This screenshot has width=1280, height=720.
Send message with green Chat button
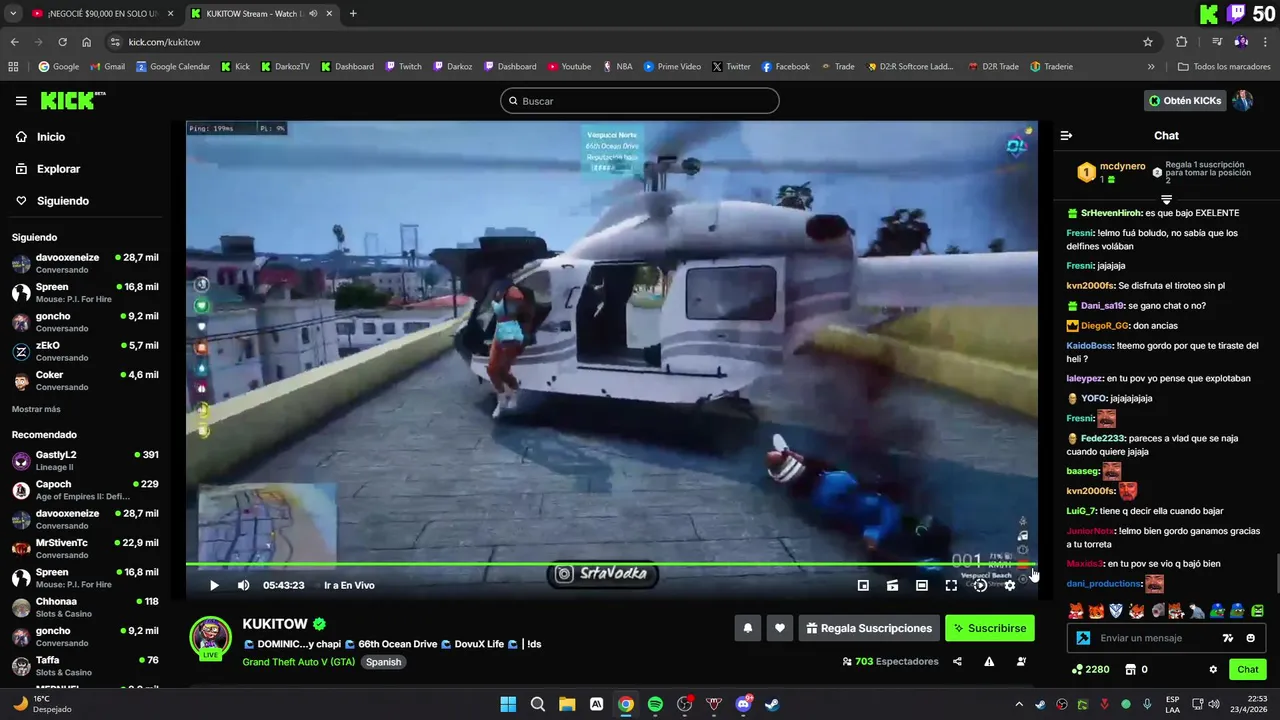pyautogui.click(x=1248, y=669)
